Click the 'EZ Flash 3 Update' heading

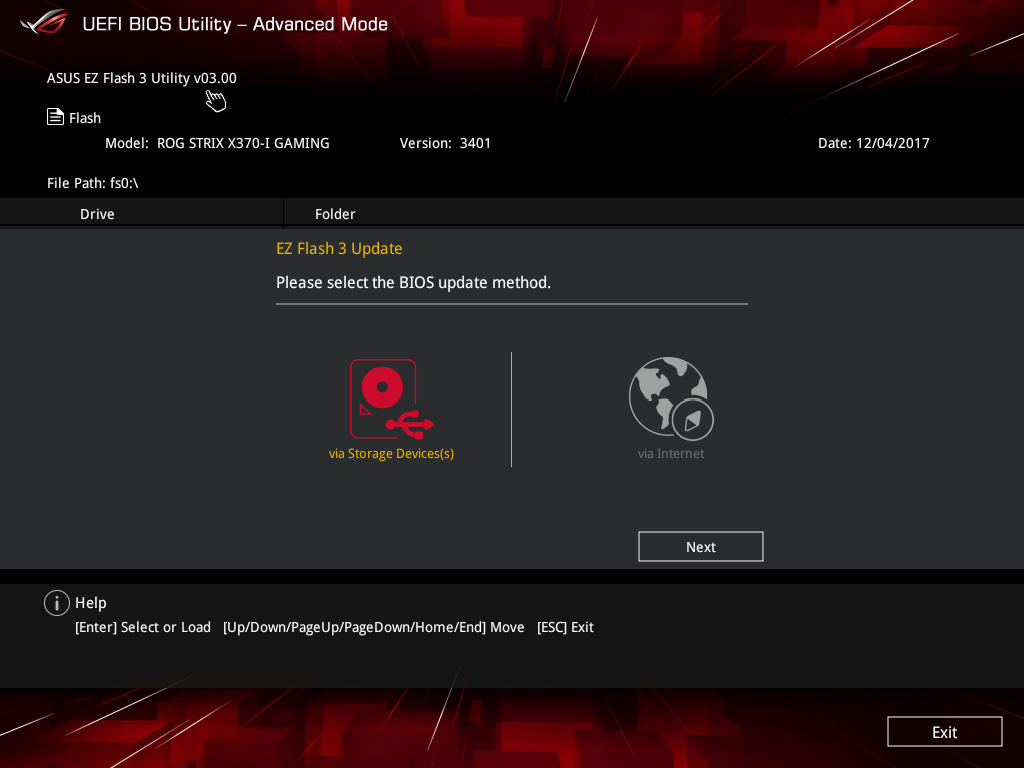(339, 249)
